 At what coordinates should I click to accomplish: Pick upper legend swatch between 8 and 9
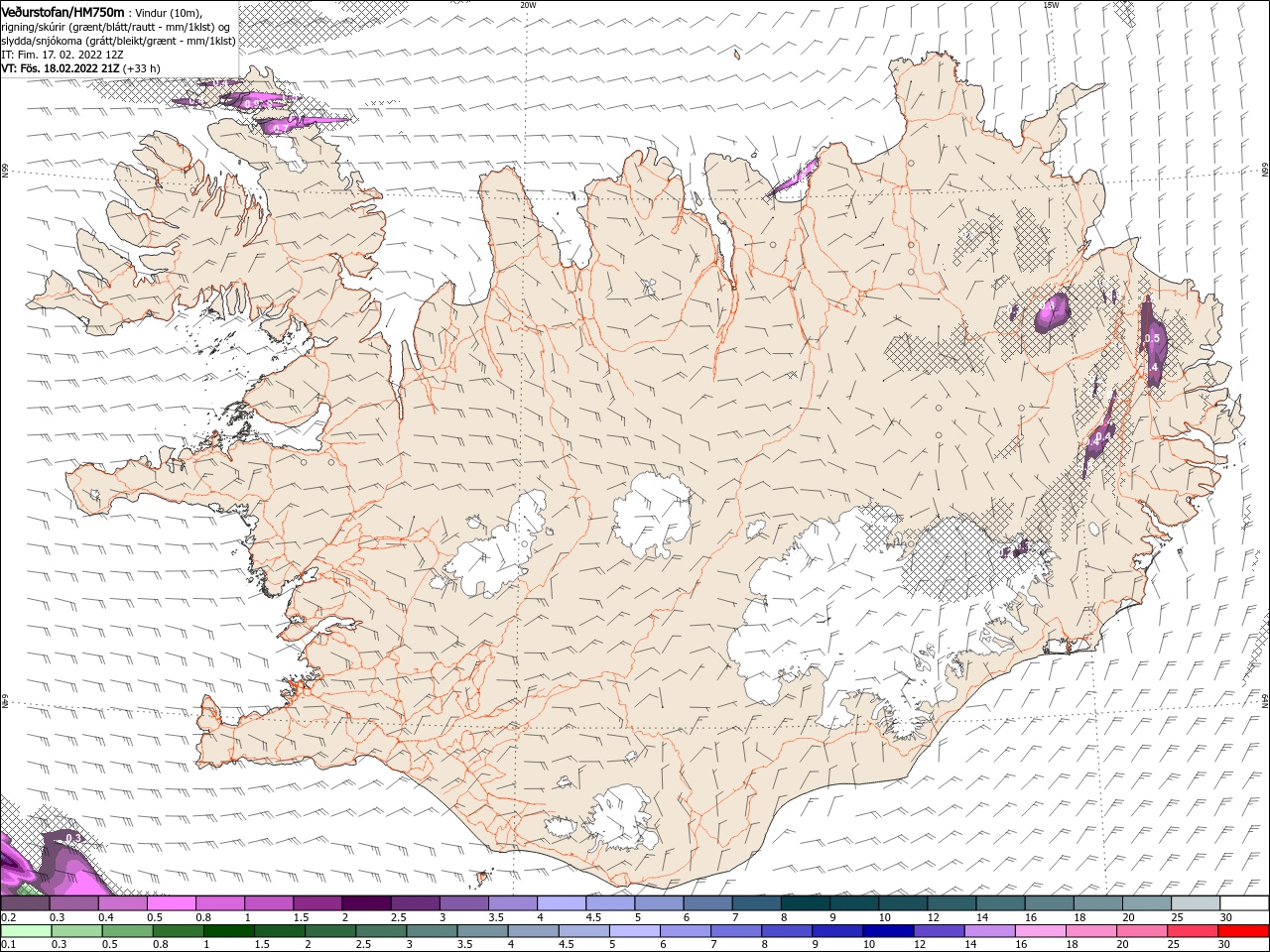point(805,903)
